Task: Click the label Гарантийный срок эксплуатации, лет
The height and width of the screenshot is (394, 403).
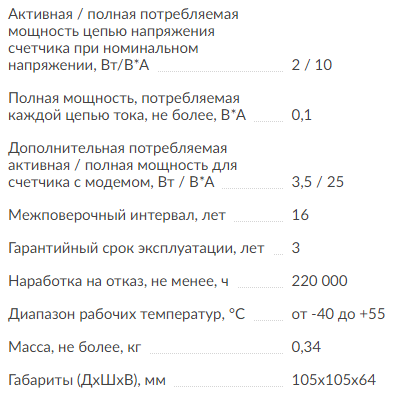Action: (x=136, y=248)
